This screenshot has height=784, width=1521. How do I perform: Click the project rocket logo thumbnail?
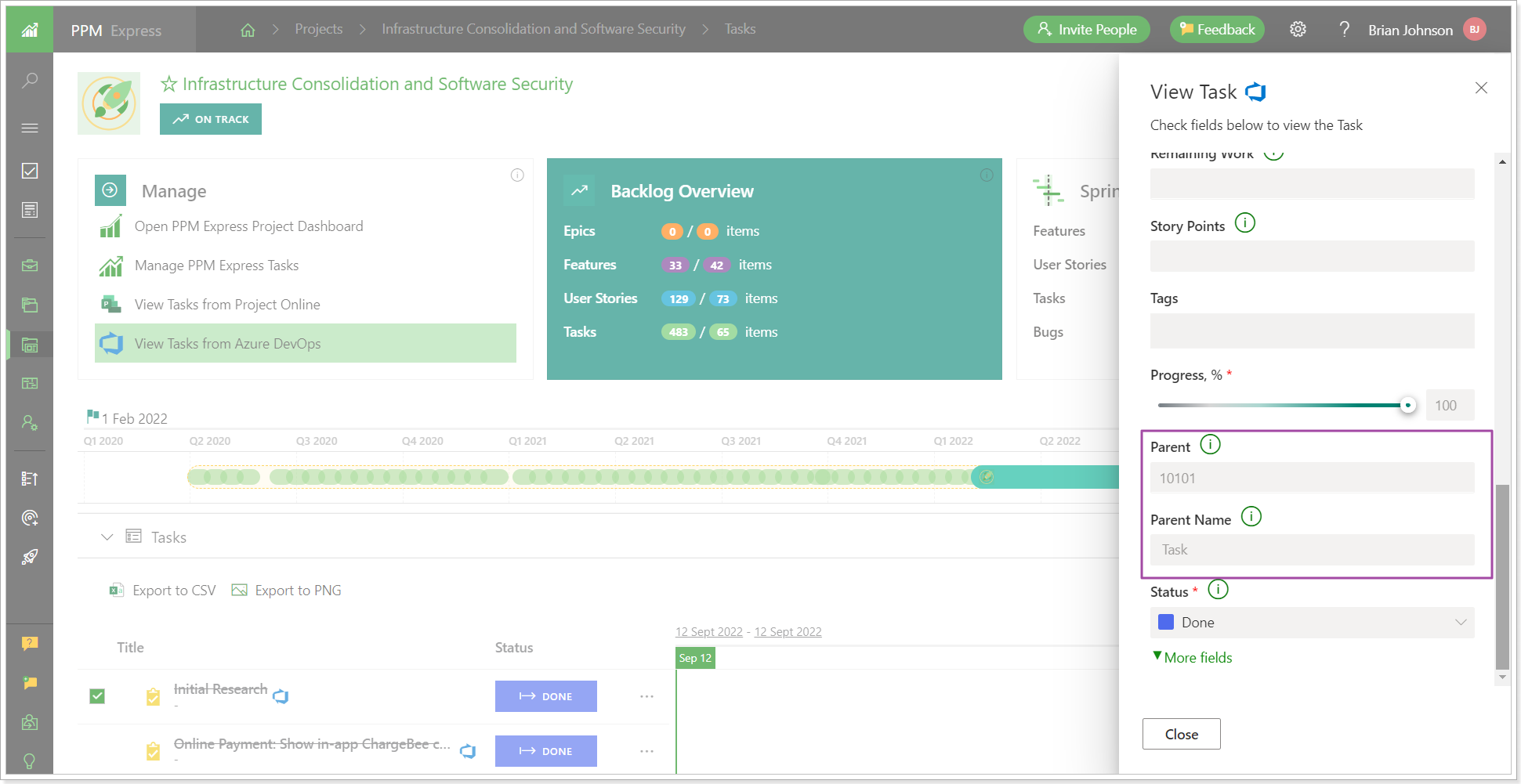109,103
